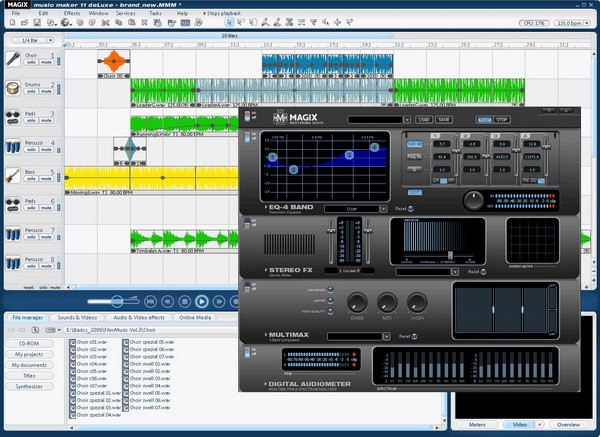Open the Effects menu

(72, 13)
